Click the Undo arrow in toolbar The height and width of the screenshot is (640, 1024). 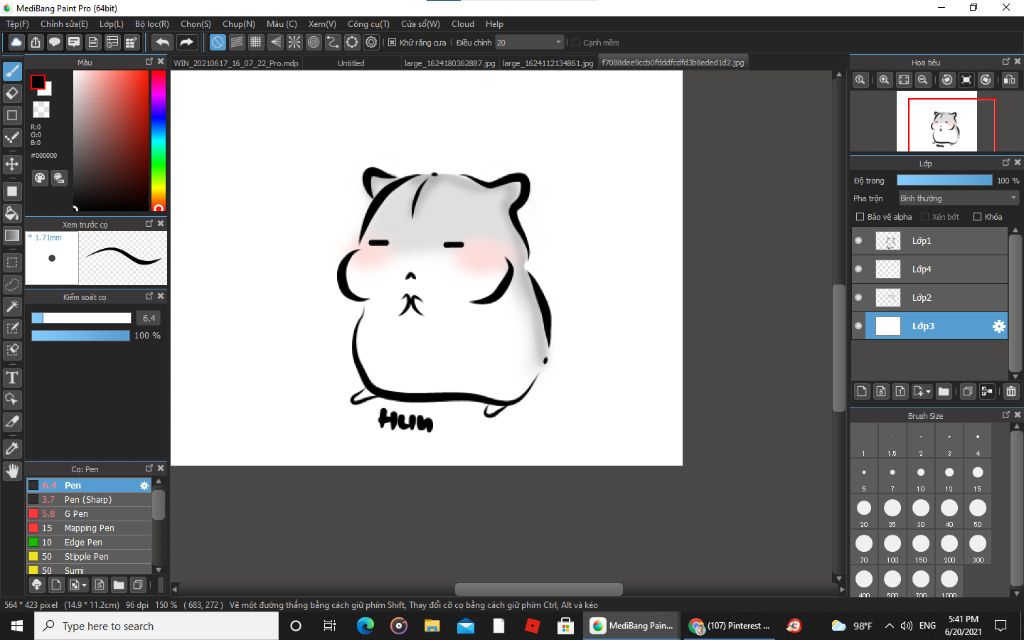(x=162, y=42)
